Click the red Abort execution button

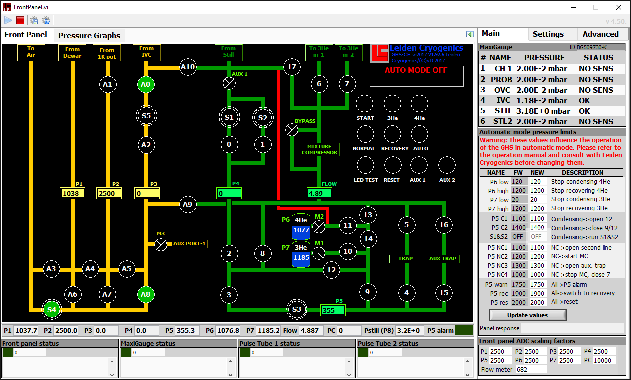click(20, 20)
